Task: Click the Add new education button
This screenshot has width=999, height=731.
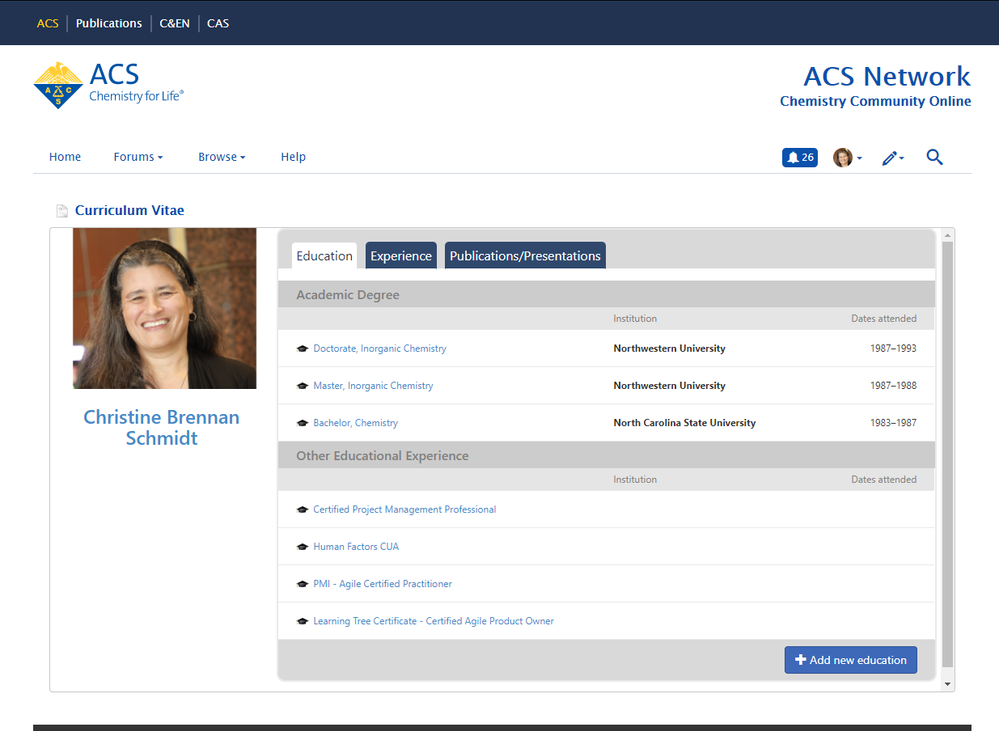Action: (850, 660)
